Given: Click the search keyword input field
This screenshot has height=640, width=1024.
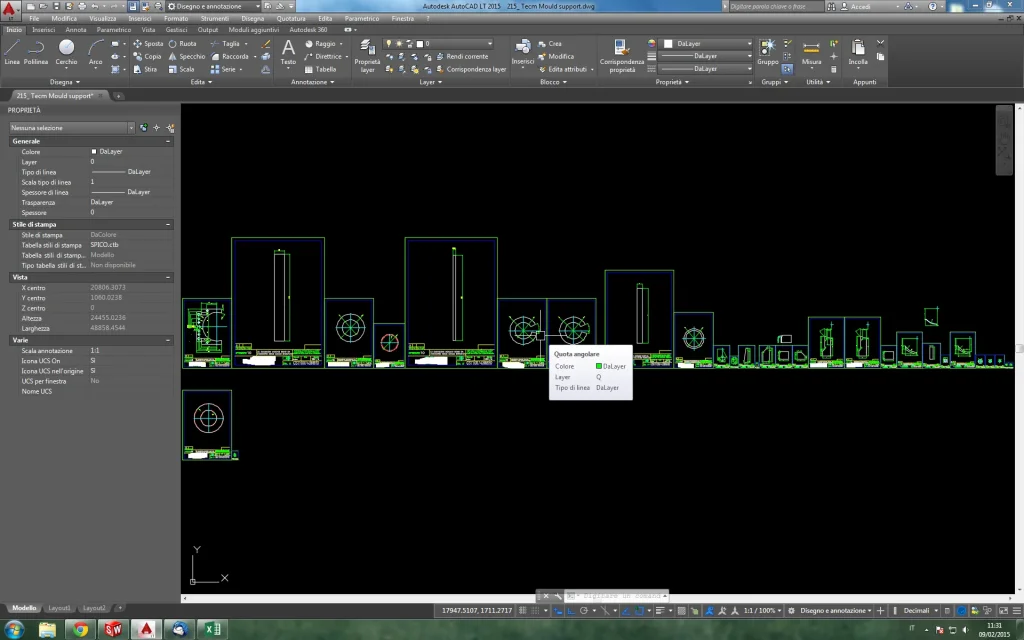Looking at the screenshot, I should pos(775,7).
